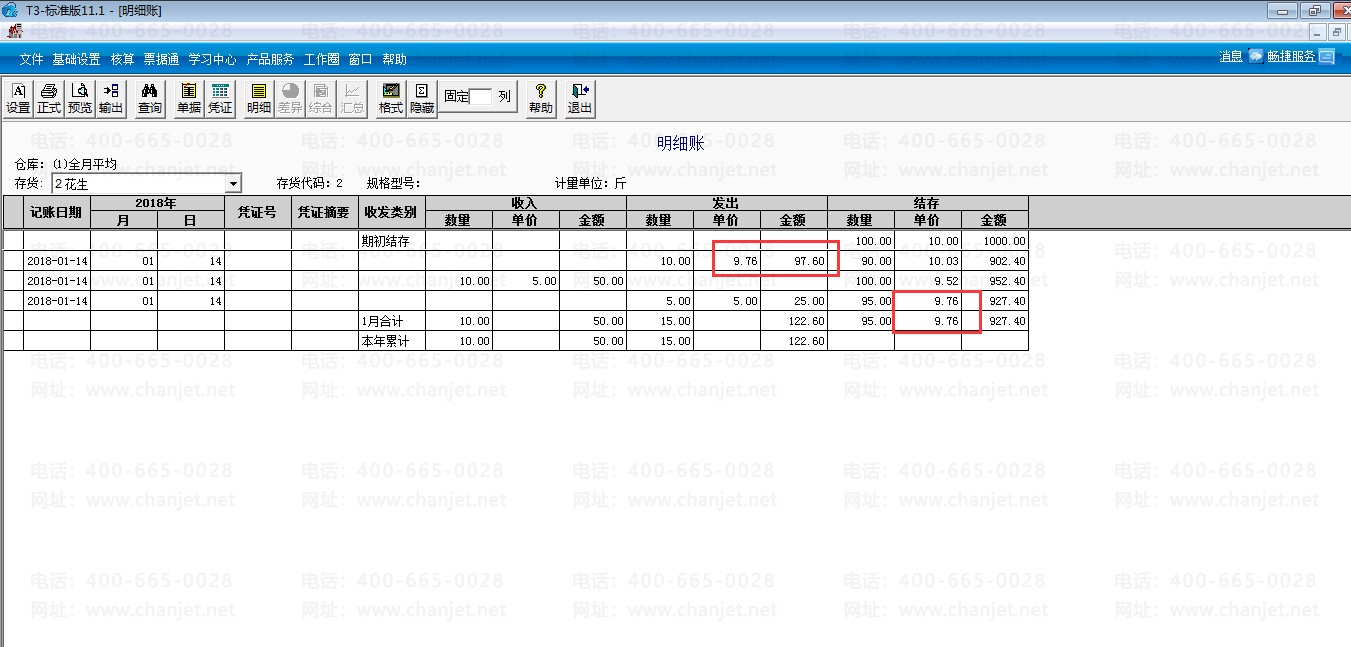The image size is (1351, 647).
Task: Click the 97.60 issue amount cell
Action: coord(794,261)
